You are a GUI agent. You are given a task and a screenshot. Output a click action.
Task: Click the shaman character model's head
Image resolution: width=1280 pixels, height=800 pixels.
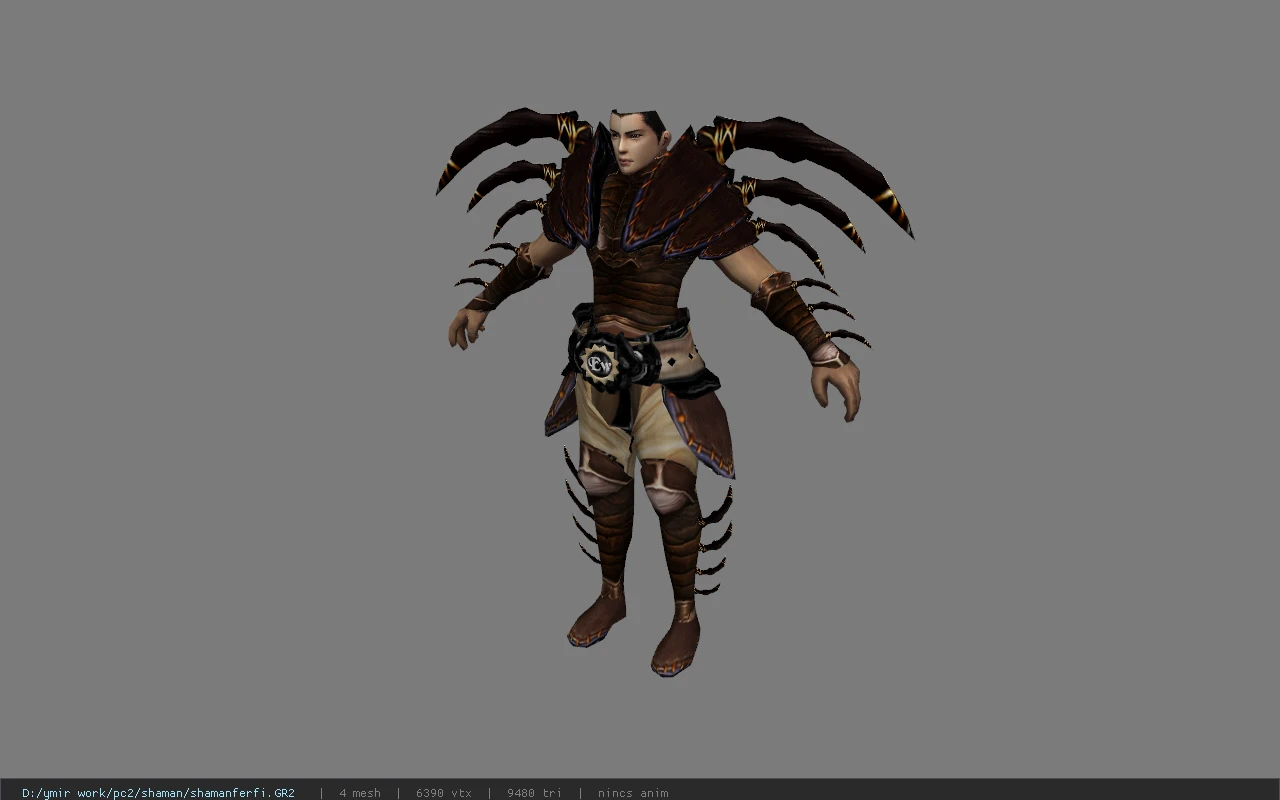637,141
